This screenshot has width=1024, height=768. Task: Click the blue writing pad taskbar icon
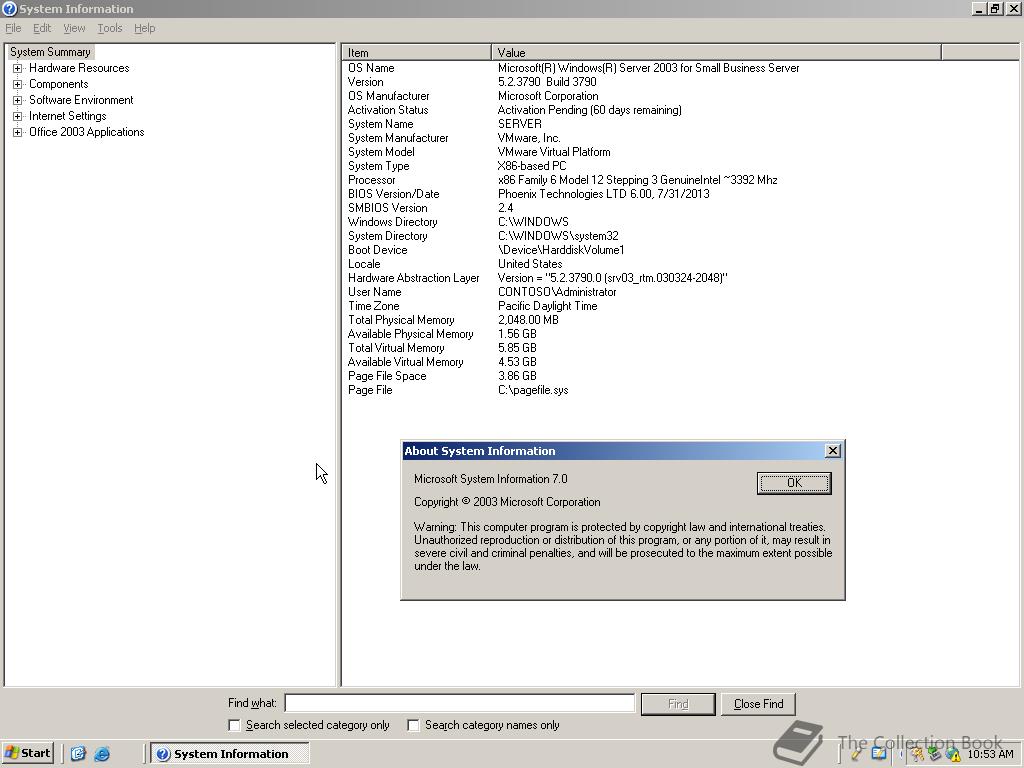pos(878,754)
